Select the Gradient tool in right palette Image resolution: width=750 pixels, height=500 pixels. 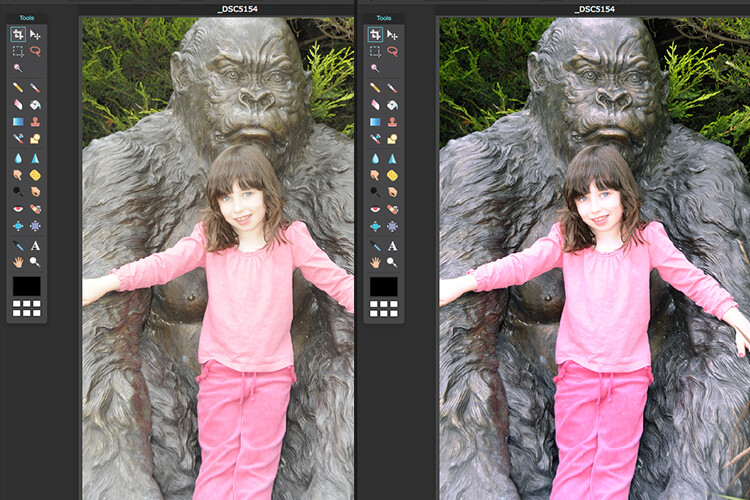pos(375,122)
